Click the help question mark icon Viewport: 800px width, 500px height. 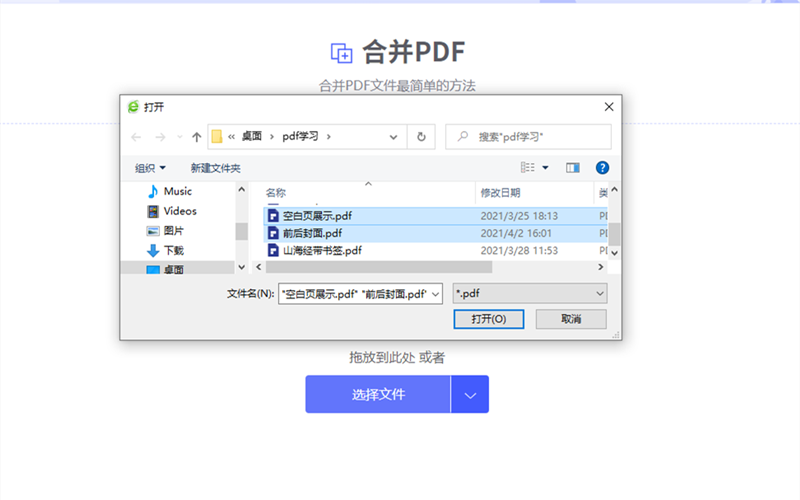pos(602,168)
